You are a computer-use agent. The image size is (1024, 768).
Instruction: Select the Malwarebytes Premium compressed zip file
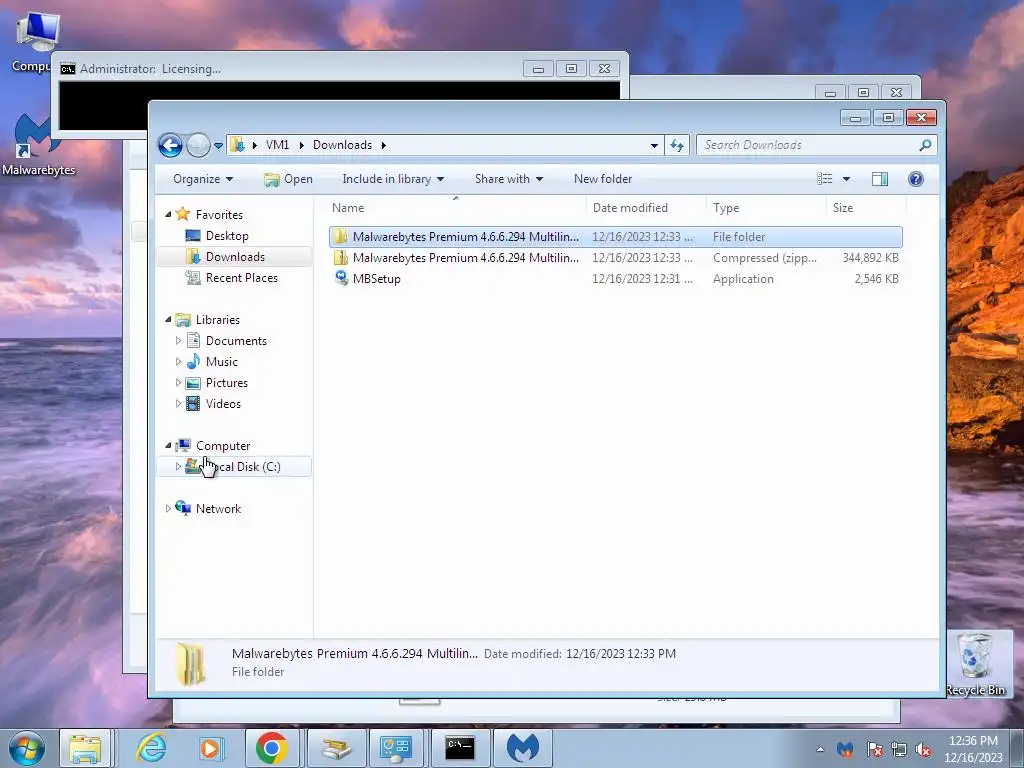616,257
